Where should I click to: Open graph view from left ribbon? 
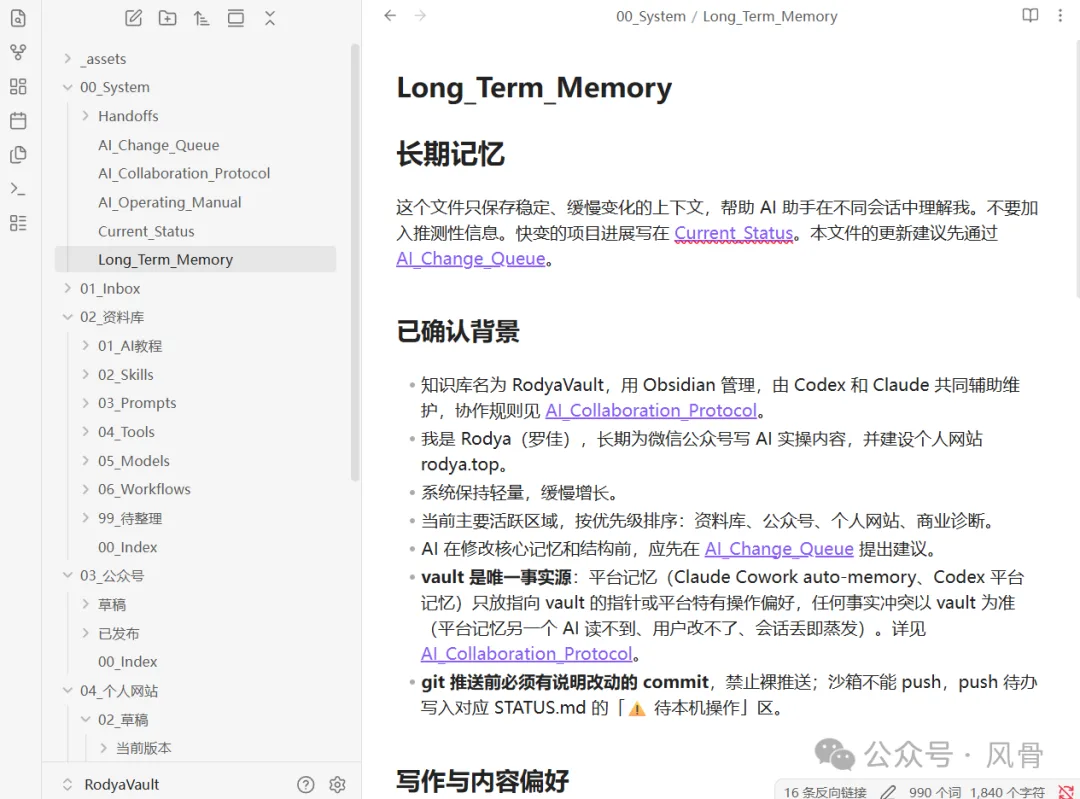click(19, 52)
